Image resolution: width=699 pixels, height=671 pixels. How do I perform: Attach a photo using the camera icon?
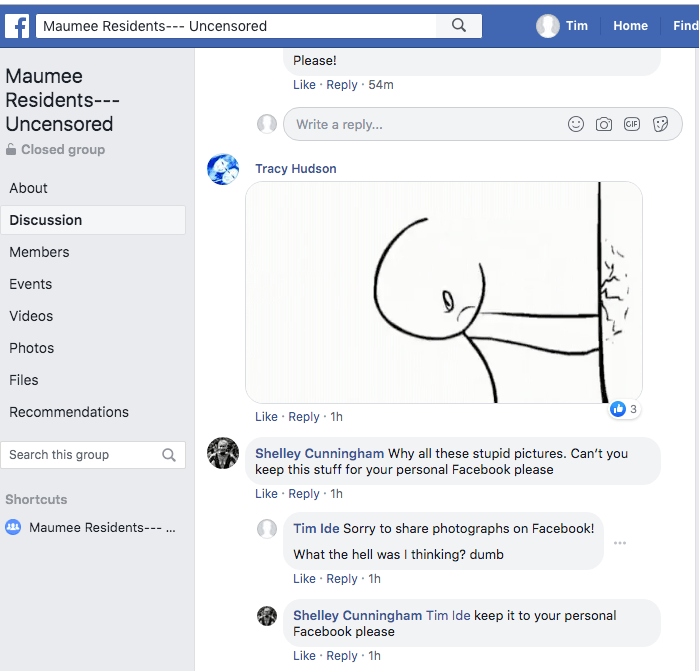604,124
